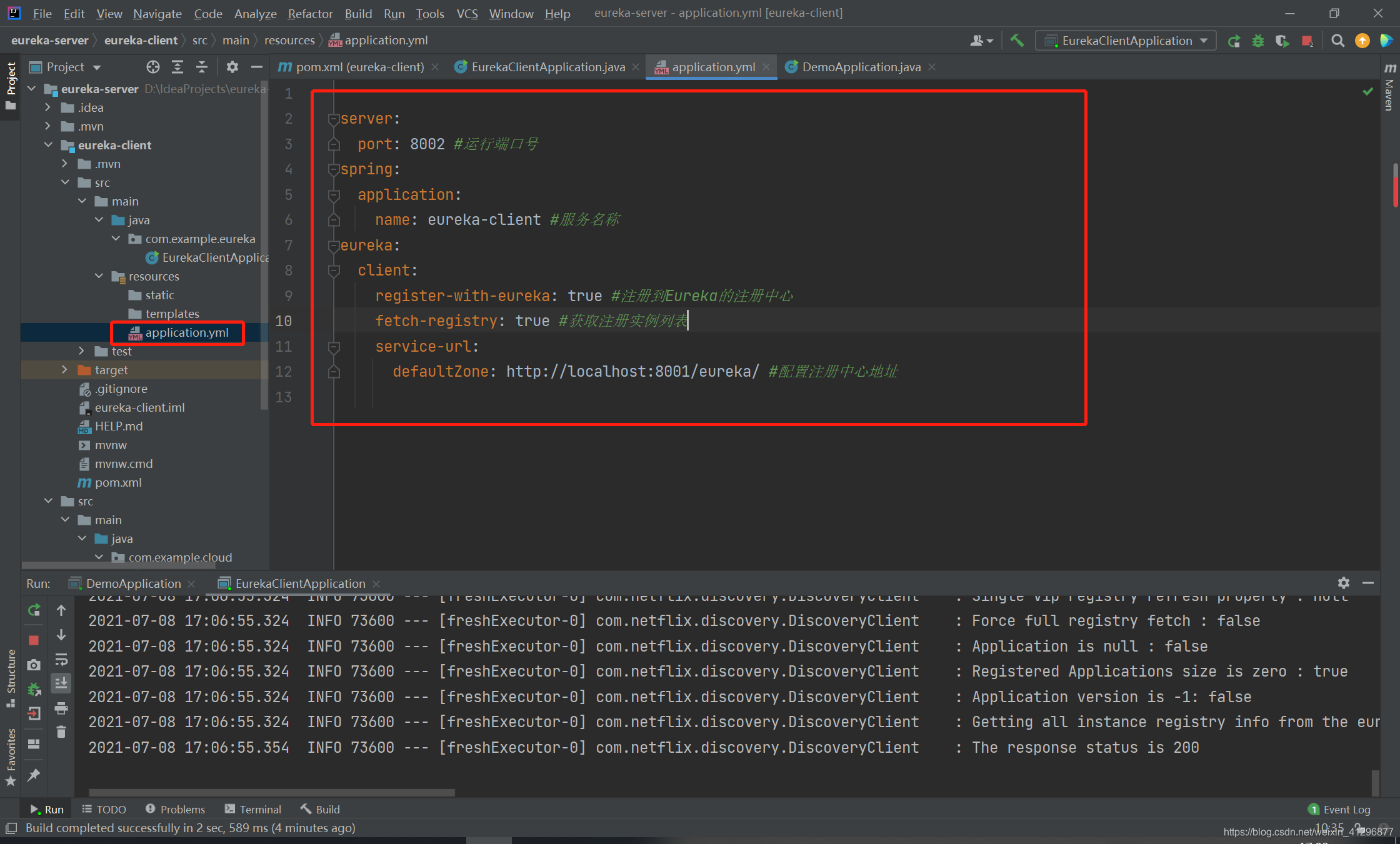Collapse the eureka-client module

point(48,145)
